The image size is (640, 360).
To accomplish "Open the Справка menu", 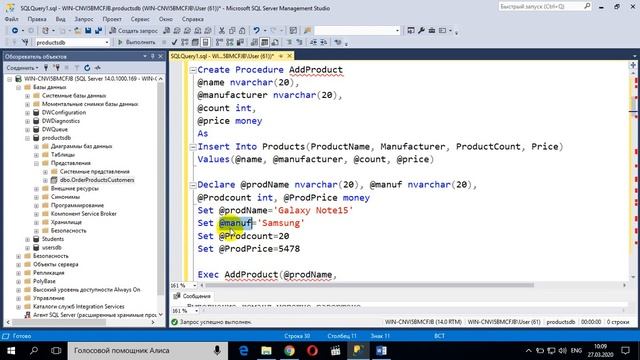I will (x=192, y=19).
